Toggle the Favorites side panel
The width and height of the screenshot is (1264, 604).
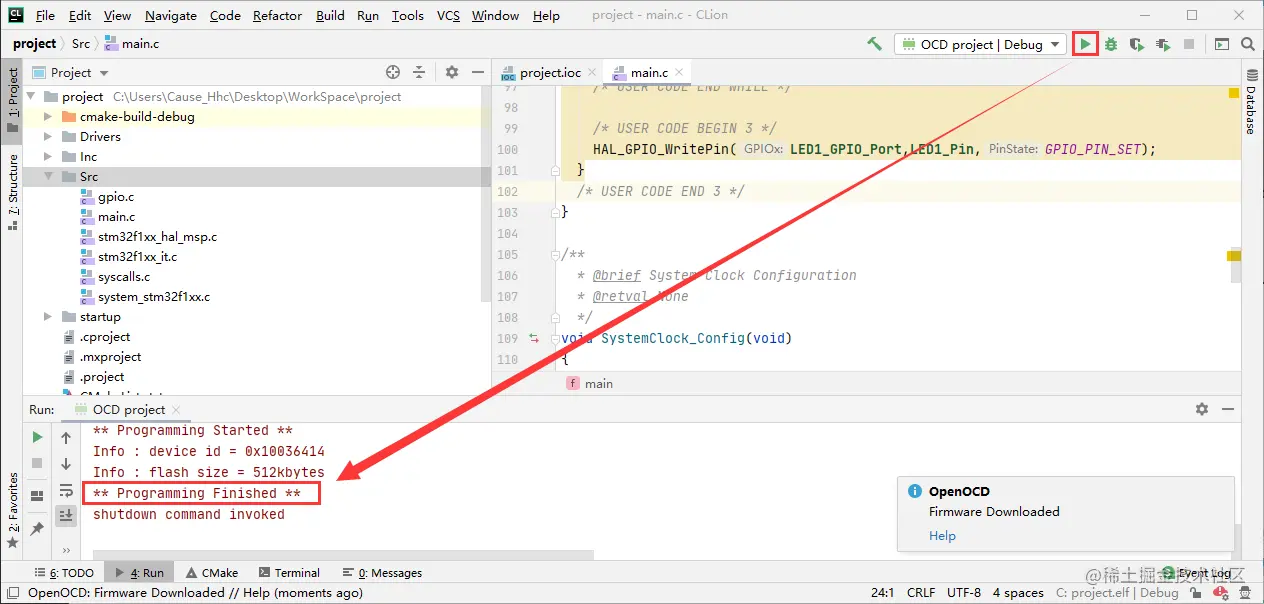pyautogui.click(x=12, y=510)
